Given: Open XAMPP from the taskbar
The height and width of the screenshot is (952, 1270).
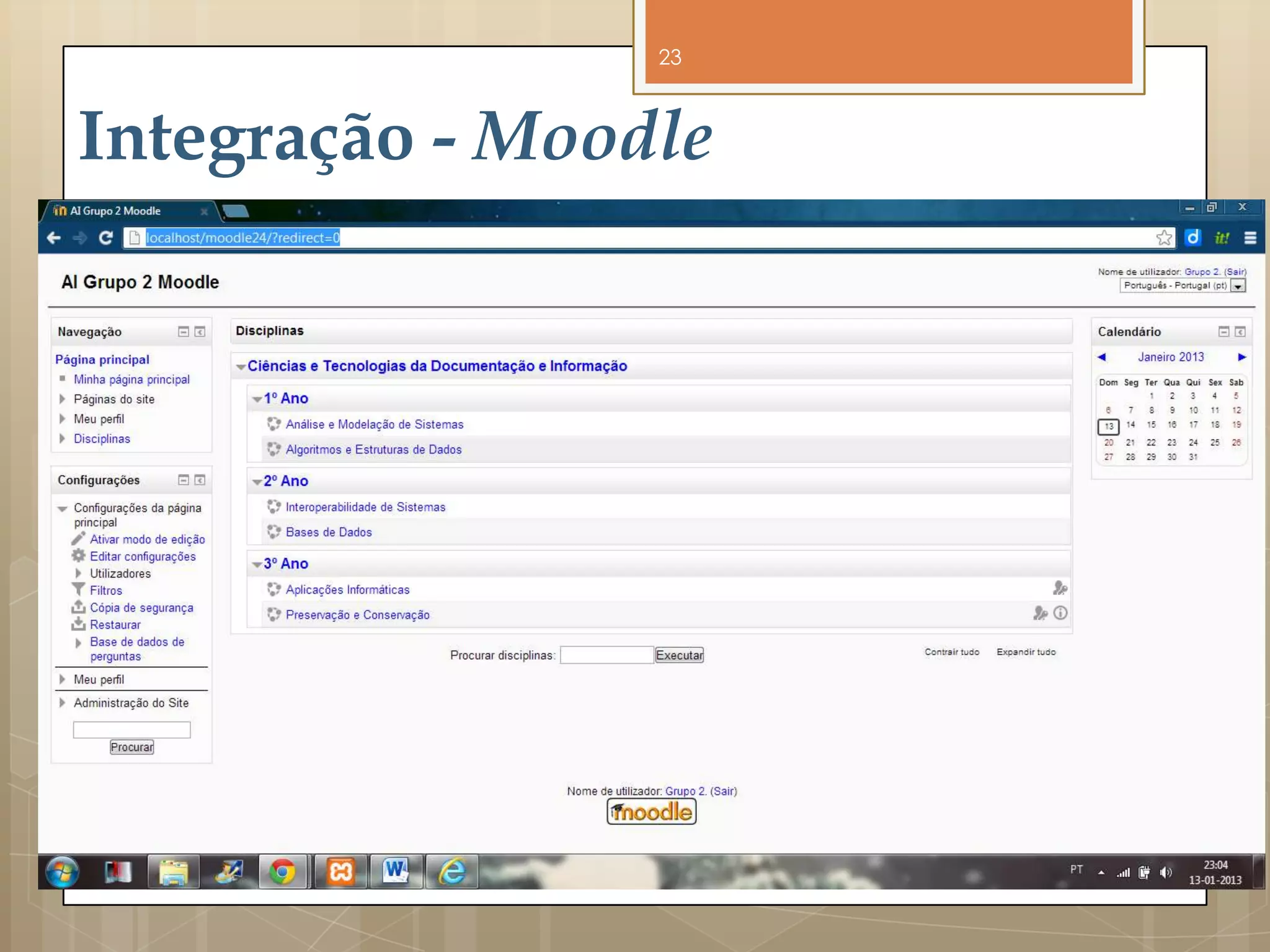Looking at the screenshot, I should coord(340,872).
